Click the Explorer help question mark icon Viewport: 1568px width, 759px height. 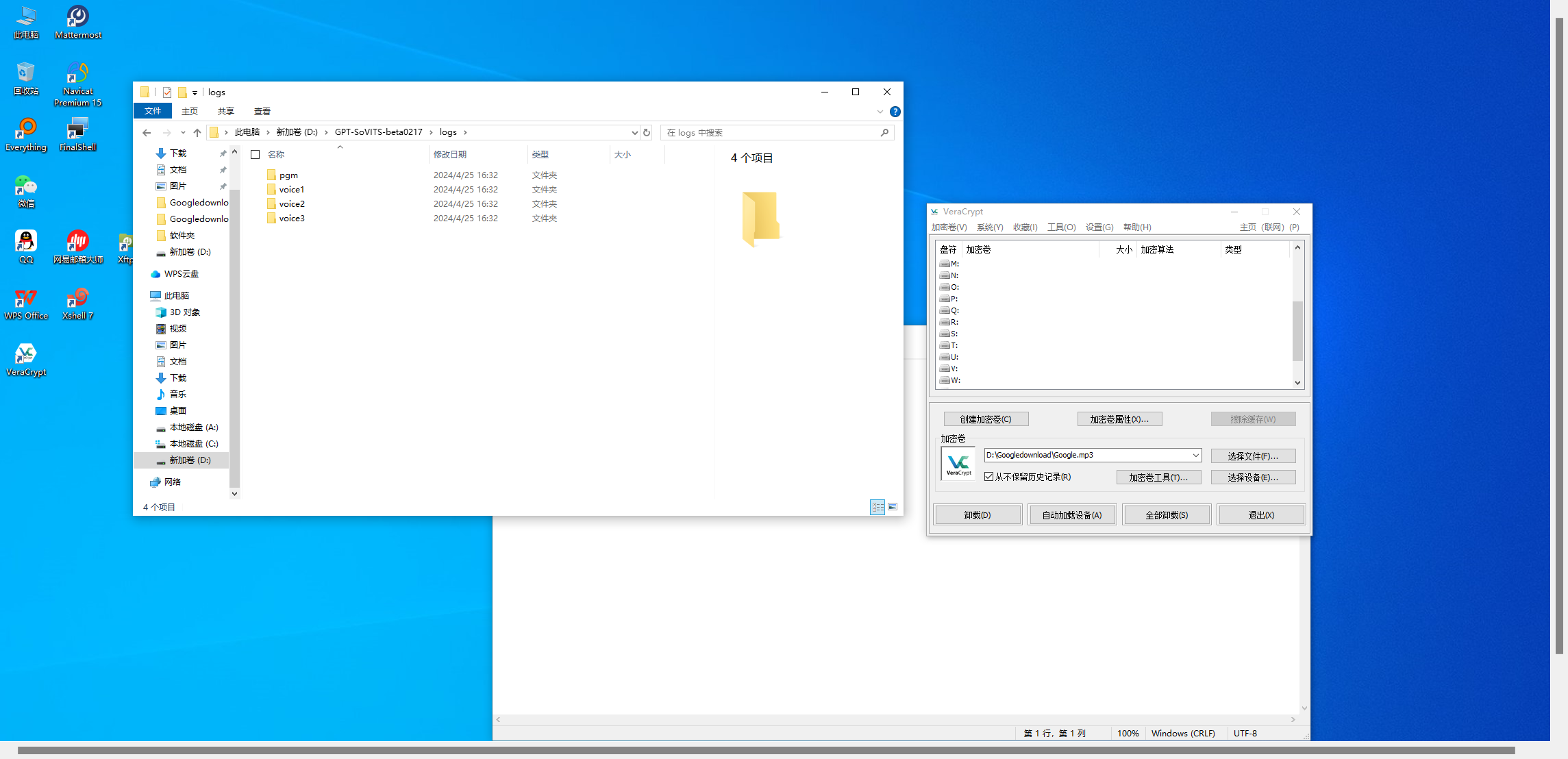click(895, 112)
